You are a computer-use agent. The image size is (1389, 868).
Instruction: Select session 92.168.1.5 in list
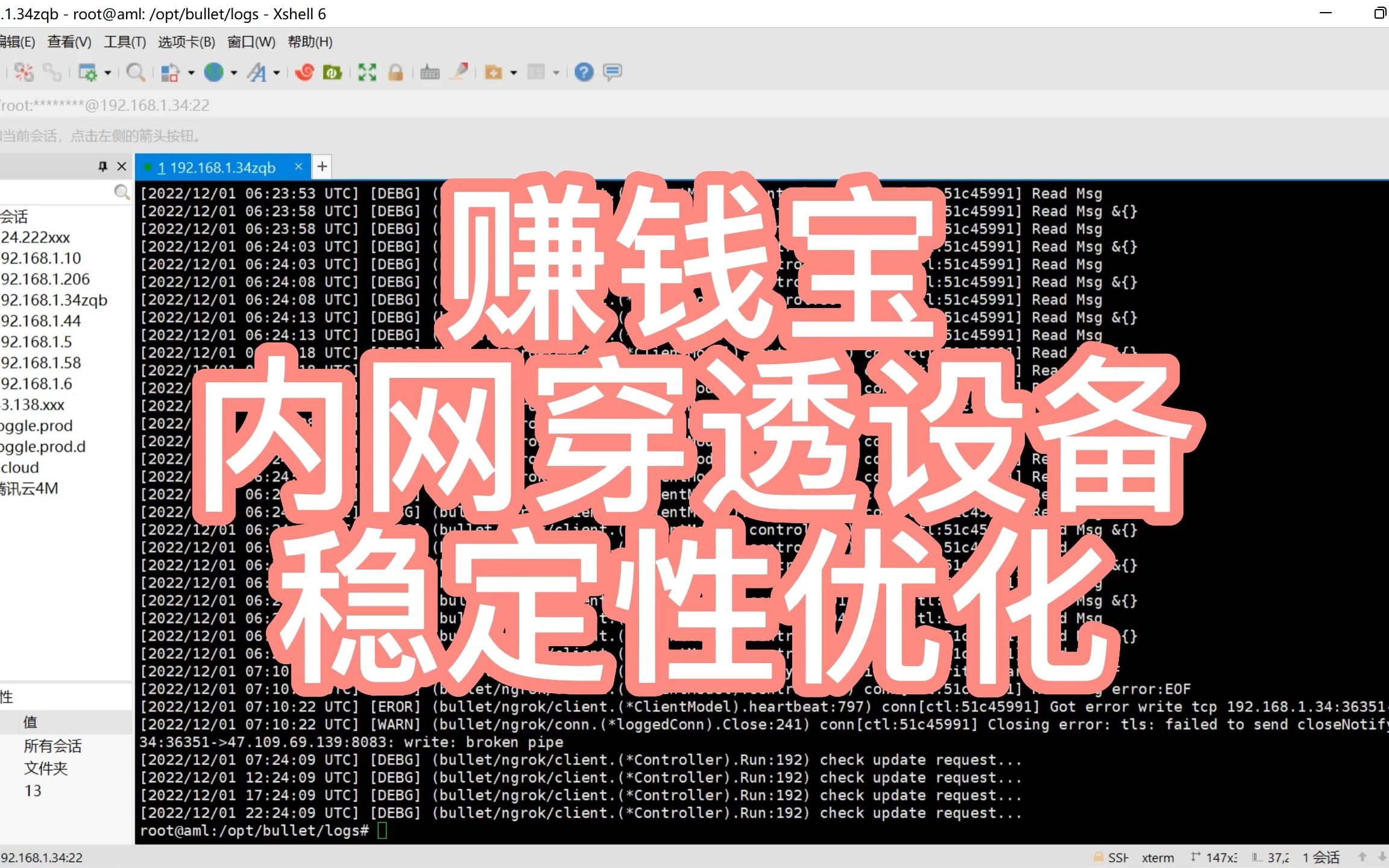(x=36, y=342)
